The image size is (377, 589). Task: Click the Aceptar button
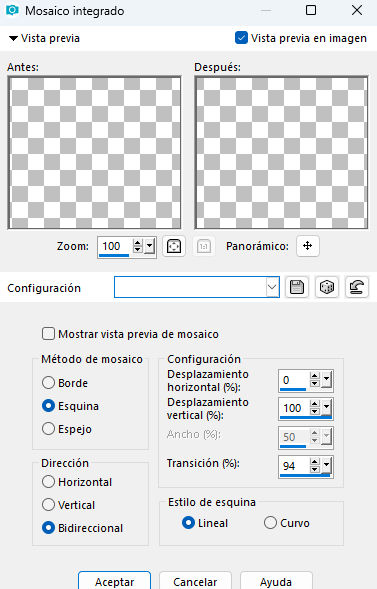115,581
